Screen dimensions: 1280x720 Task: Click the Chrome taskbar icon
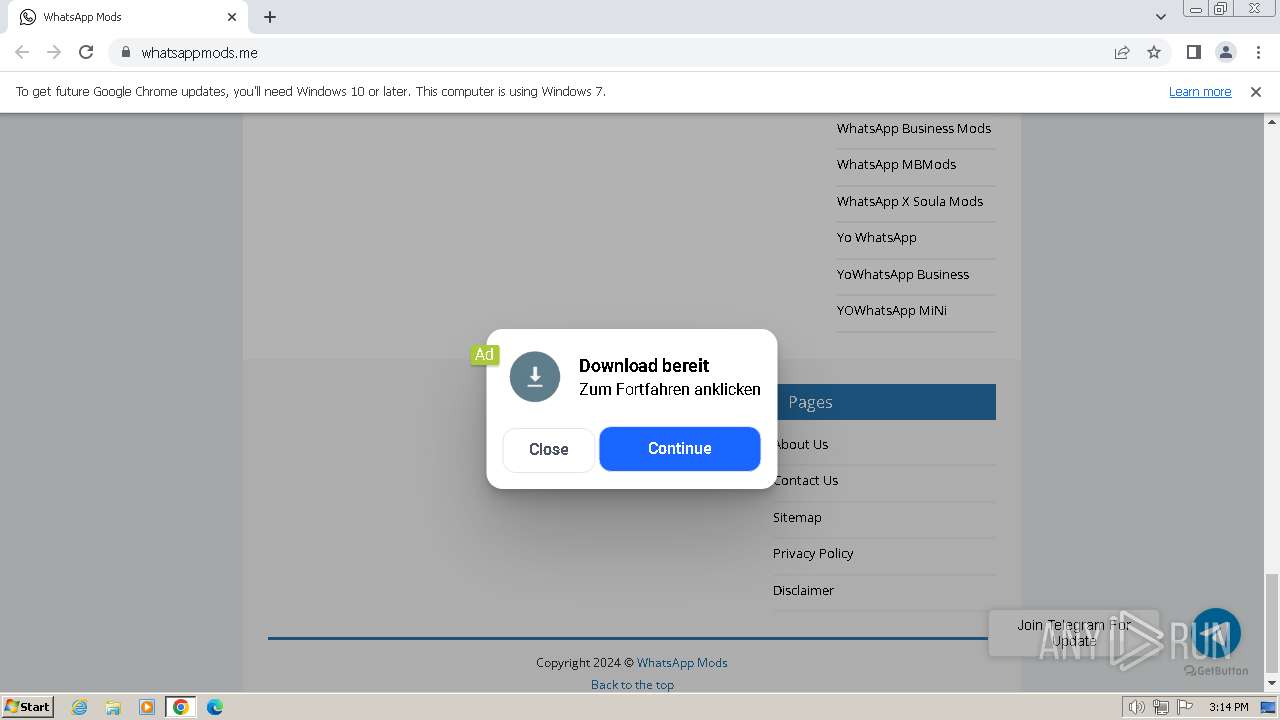pyautogui.click(x=180, y=707)
